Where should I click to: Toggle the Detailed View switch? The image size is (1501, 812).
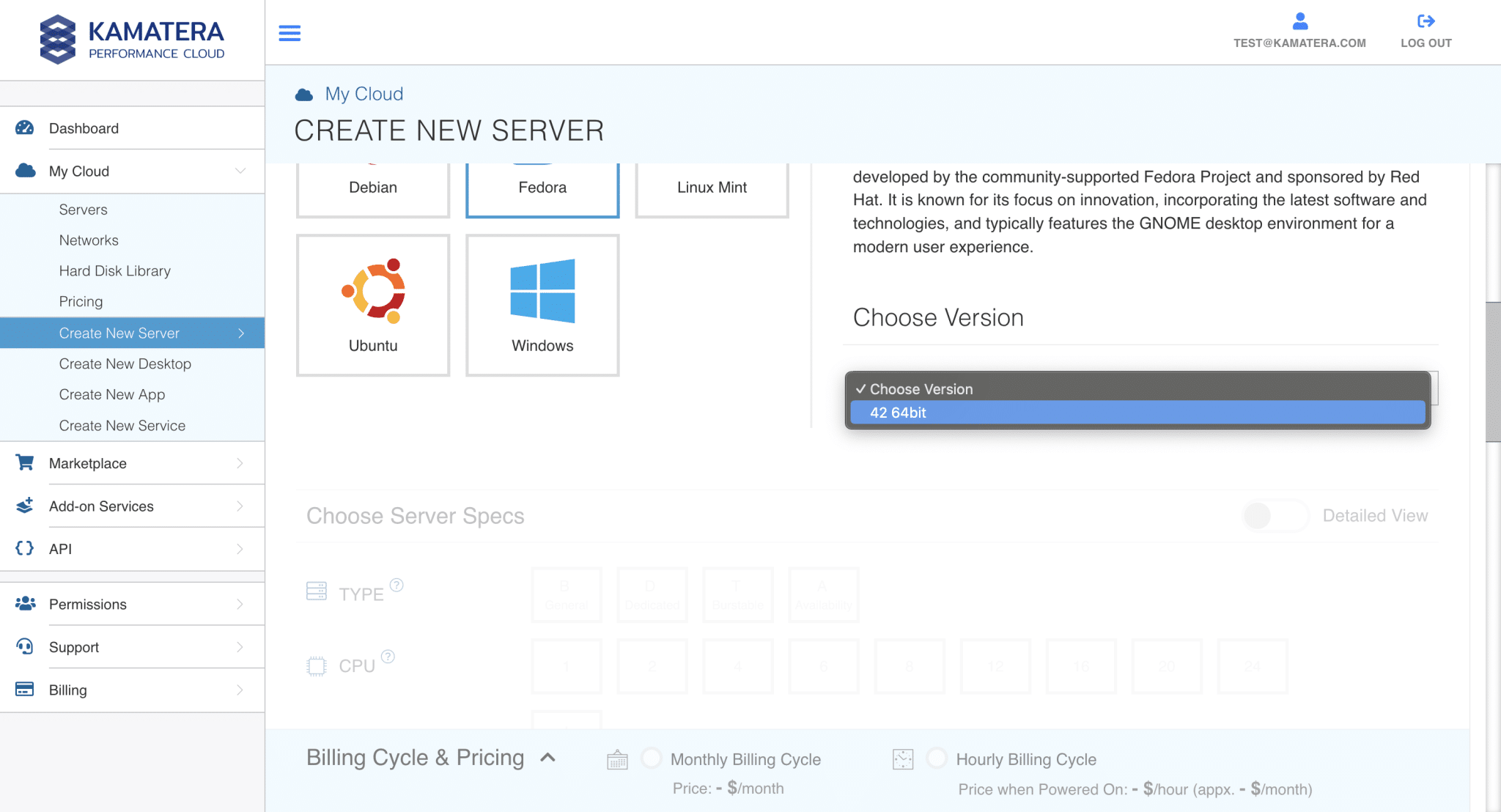click(1275, 516)
